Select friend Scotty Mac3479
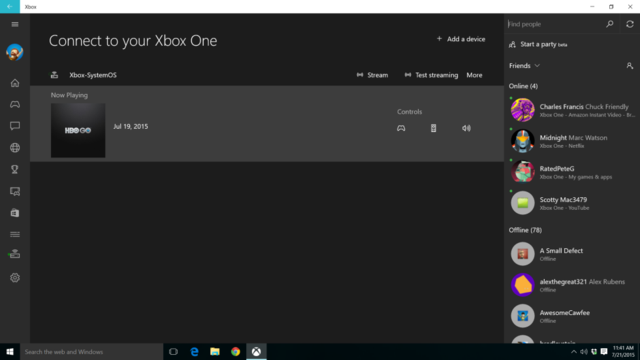Screen dimensions: 640x360 572,203
